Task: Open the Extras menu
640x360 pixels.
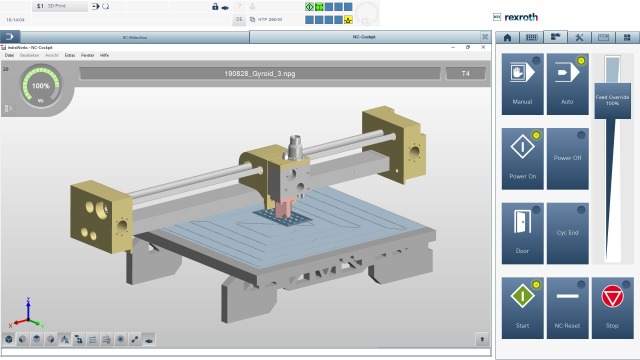Action: [x=70, y=55]
